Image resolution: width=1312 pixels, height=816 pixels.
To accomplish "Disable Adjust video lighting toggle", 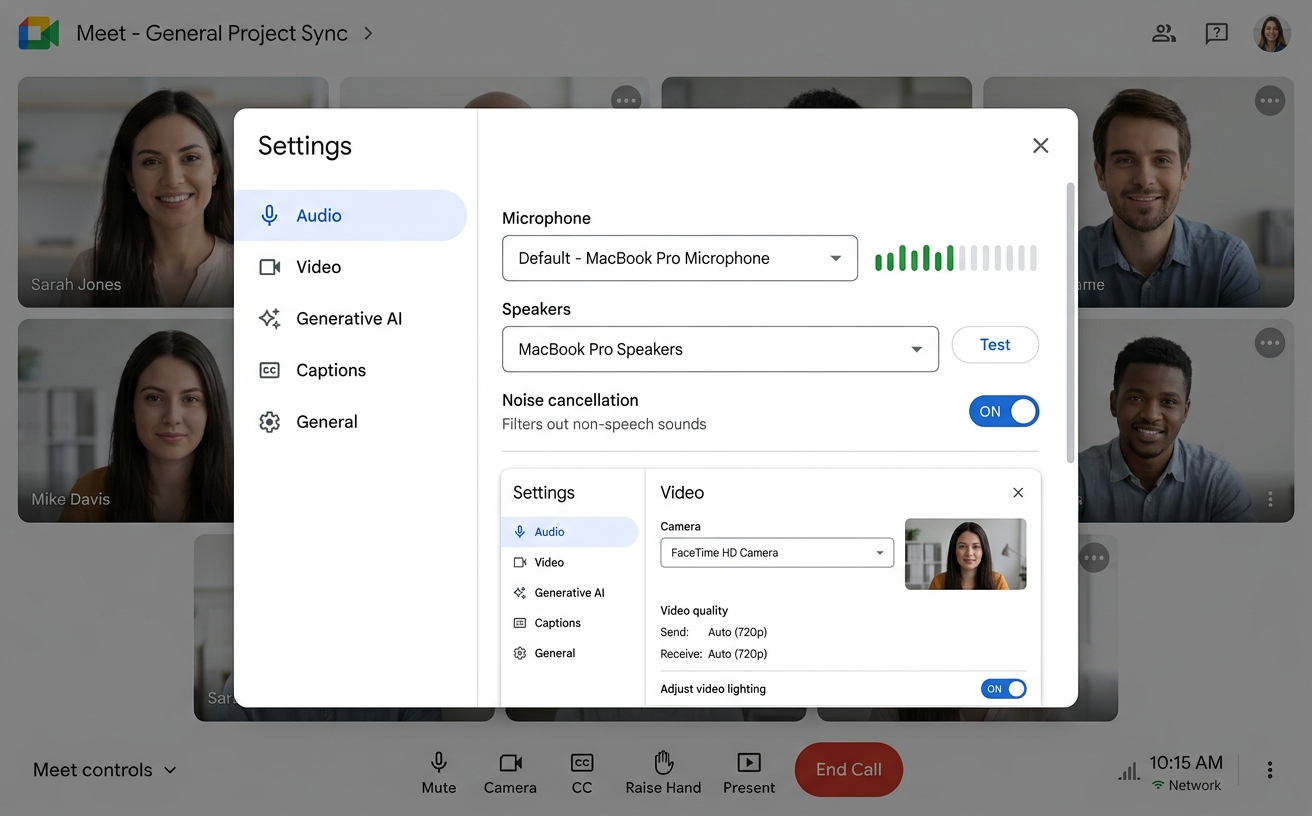I will coord(1003,689).
